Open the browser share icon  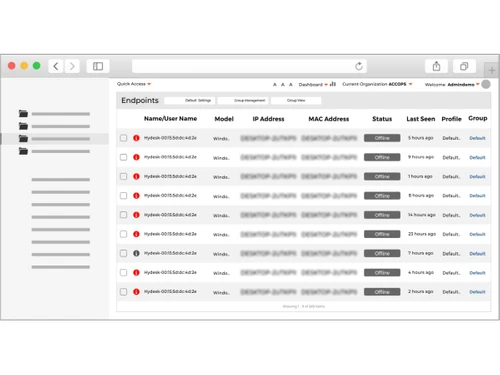pos(436,66)
